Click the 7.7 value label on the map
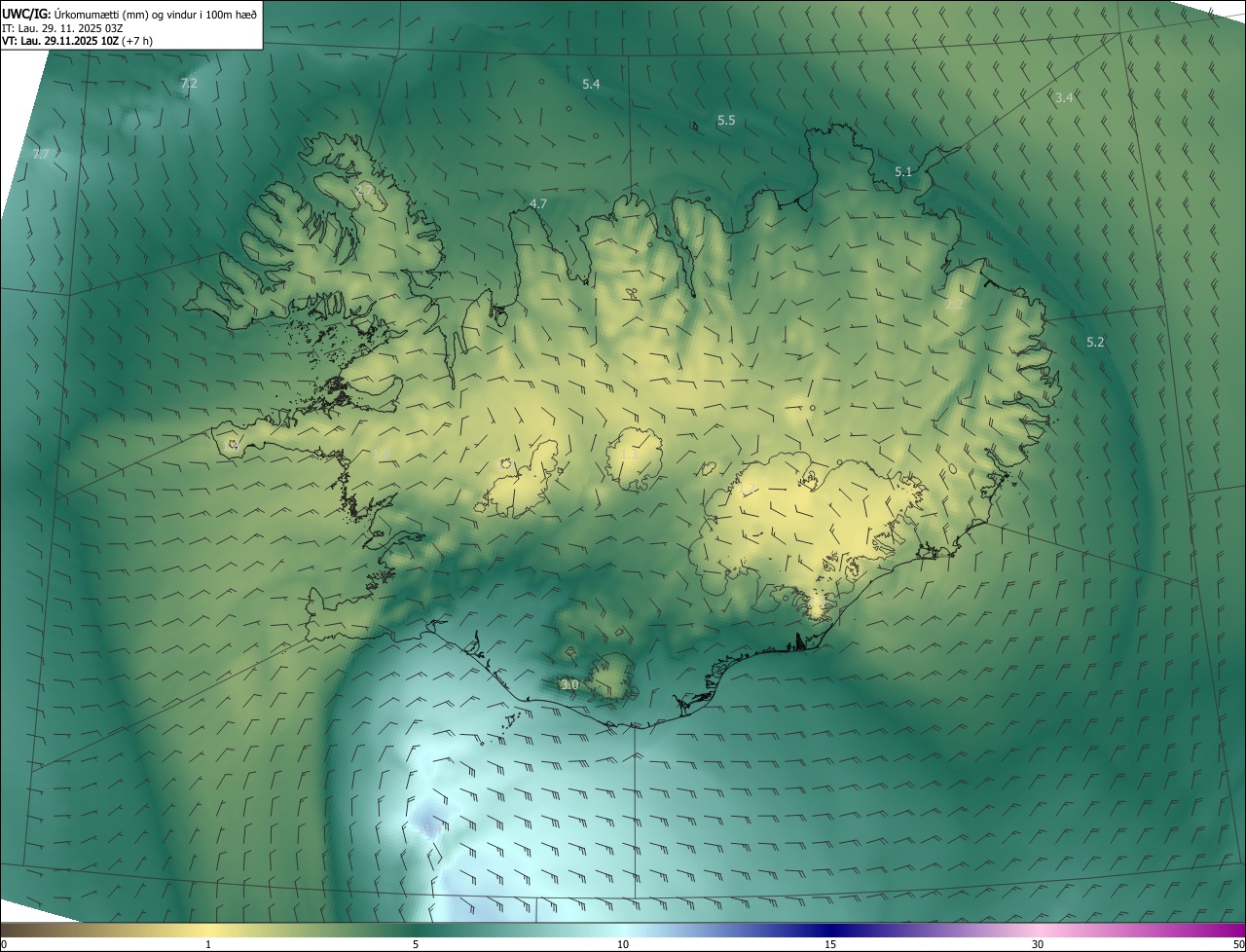Screen dimensions: 1246x952 point(40,155)
